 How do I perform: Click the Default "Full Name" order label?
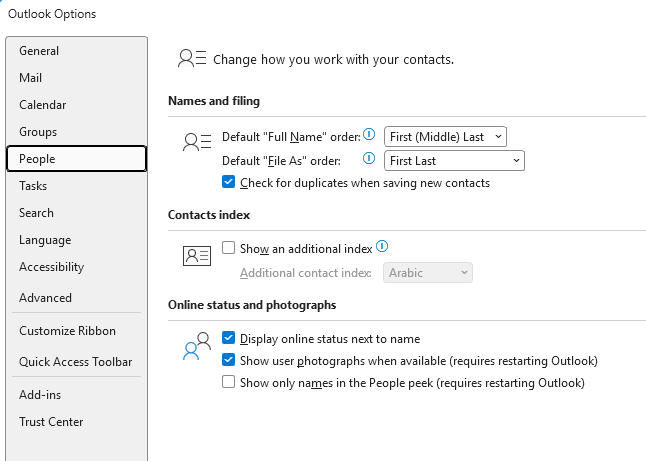click(291, 137)
